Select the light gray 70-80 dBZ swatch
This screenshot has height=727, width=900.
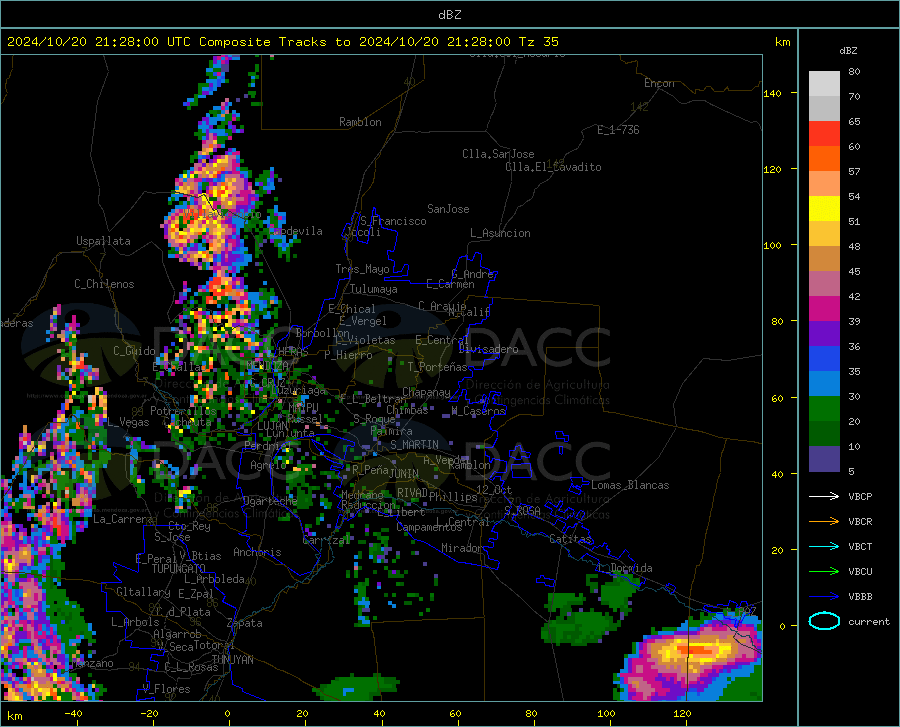[824, 84]
